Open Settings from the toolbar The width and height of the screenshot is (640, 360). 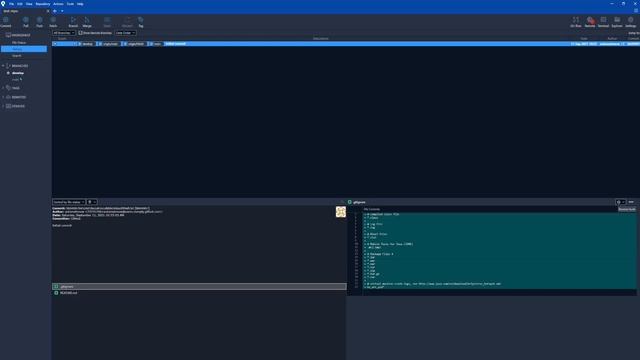tap(631, 22)
